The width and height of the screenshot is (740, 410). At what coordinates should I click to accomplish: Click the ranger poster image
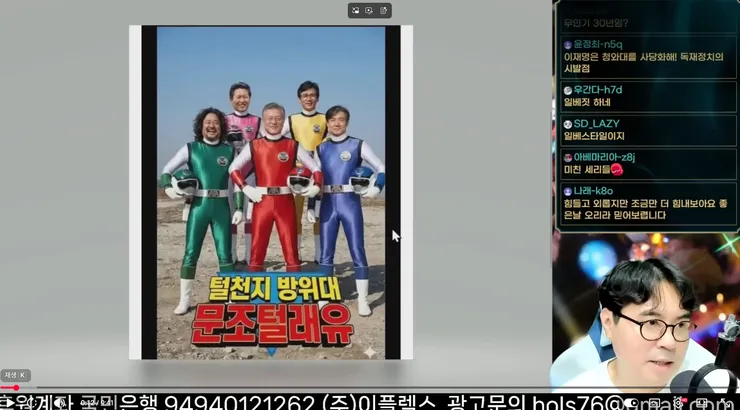pos(271,192)
